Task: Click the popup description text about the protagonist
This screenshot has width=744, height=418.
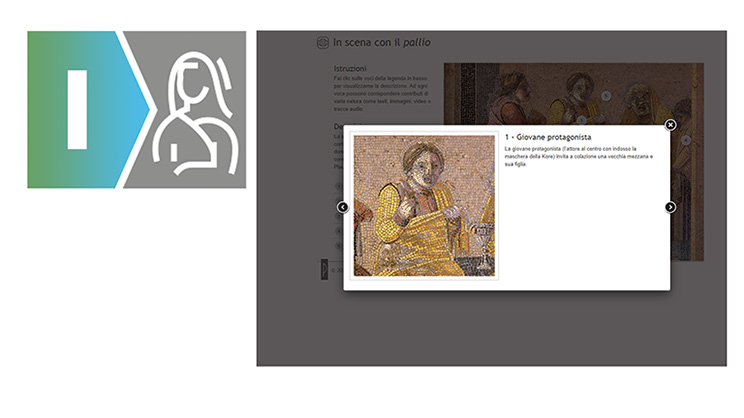Action: pos(578,157)
